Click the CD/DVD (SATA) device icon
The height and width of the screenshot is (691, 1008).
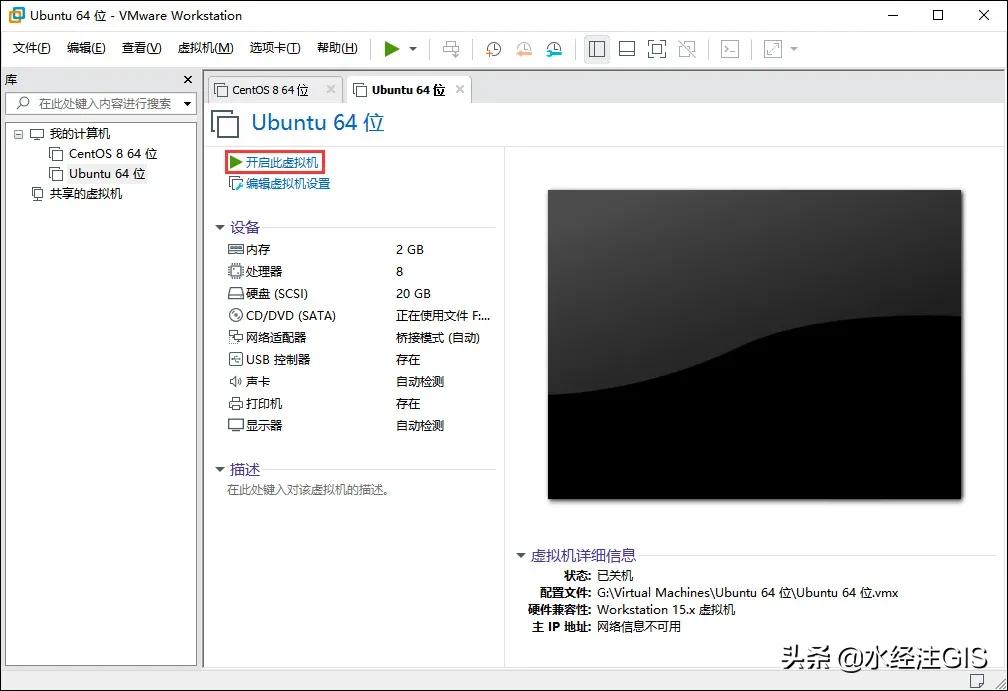pyautogui.click(x=233, y=315)
